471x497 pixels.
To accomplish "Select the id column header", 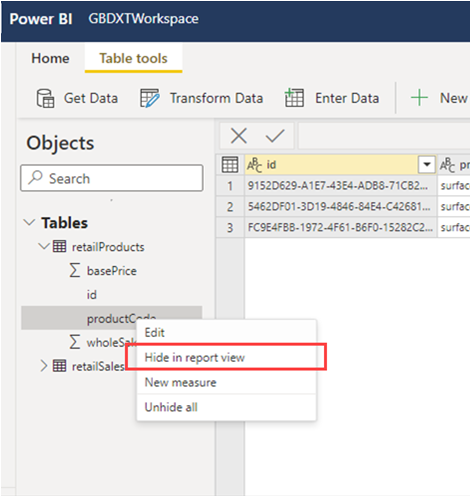I will (340, 164).
